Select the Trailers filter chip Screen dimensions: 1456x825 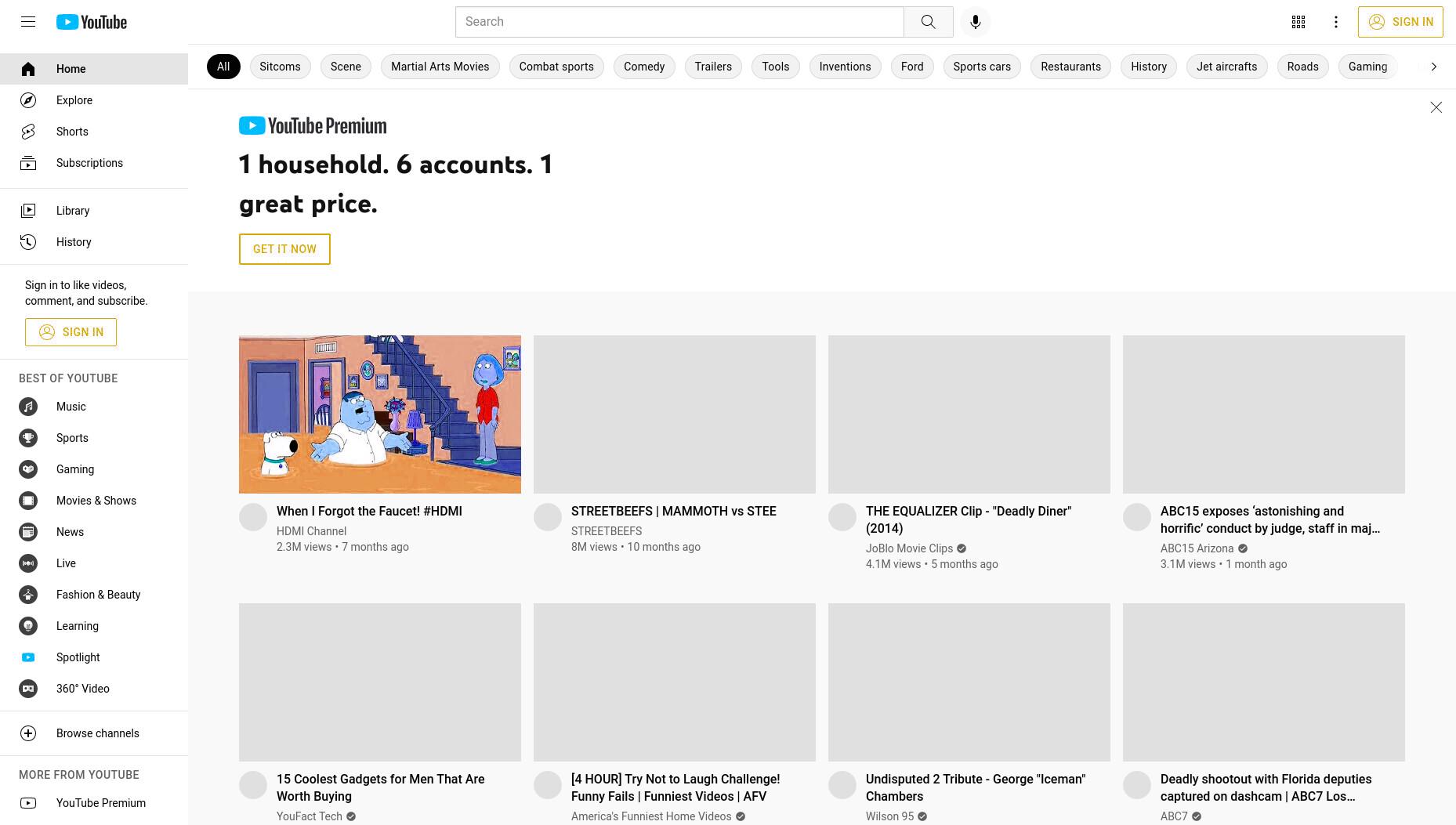click(713, 67)
